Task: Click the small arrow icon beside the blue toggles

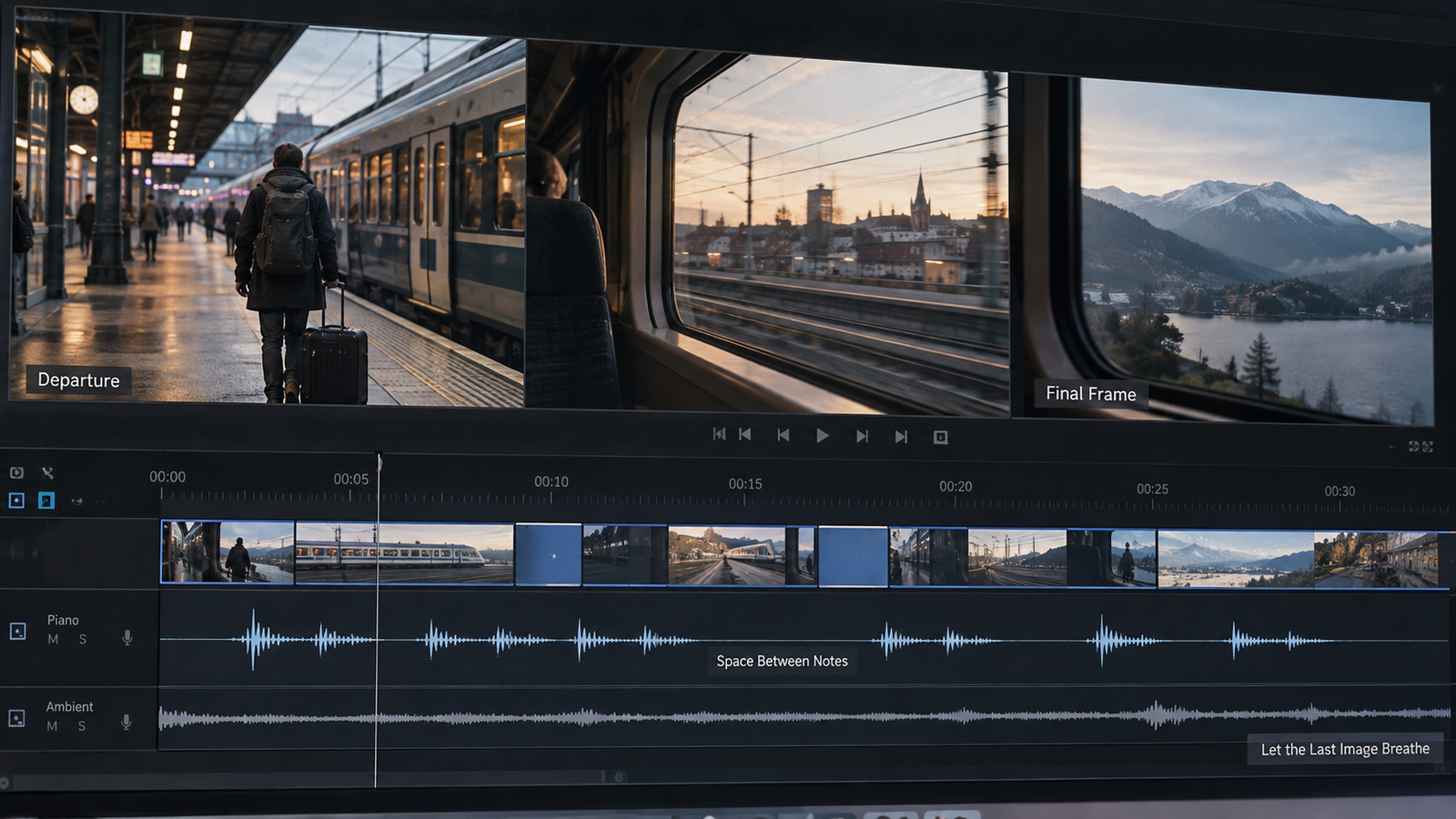Action: (76, 501)
